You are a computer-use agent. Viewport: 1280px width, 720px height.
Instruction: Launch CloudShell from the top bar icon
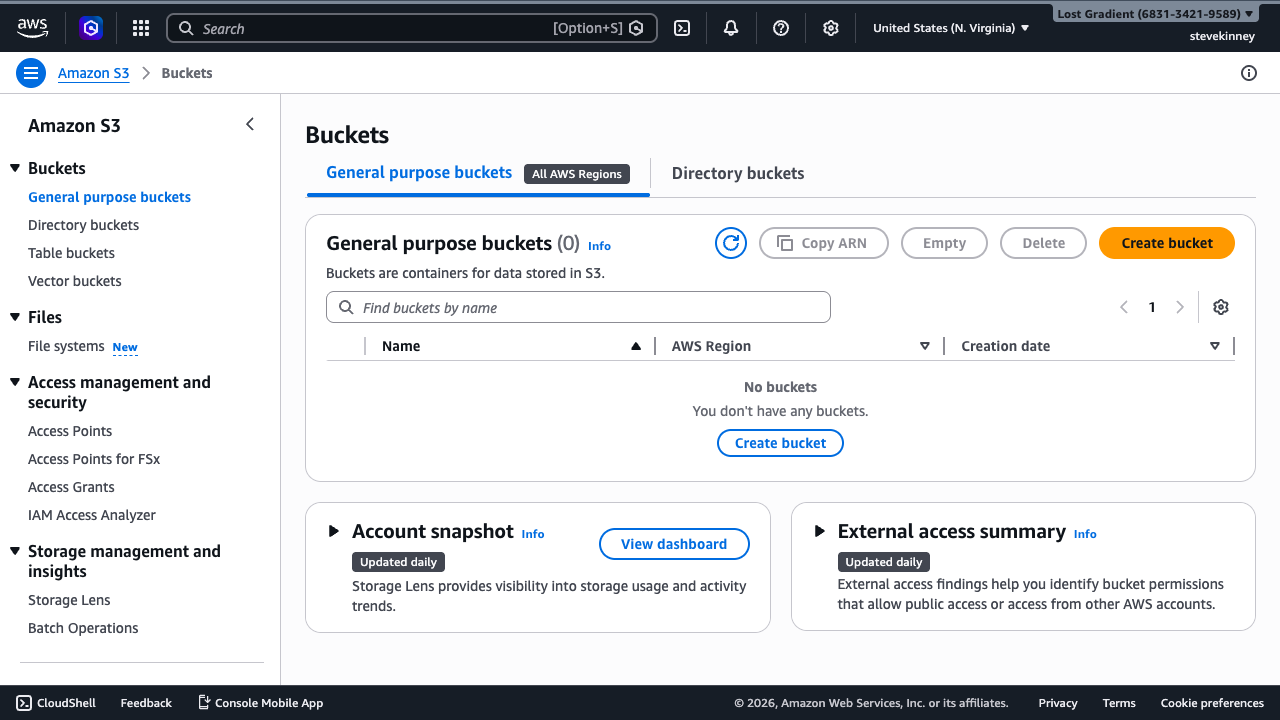pos(682,28)
